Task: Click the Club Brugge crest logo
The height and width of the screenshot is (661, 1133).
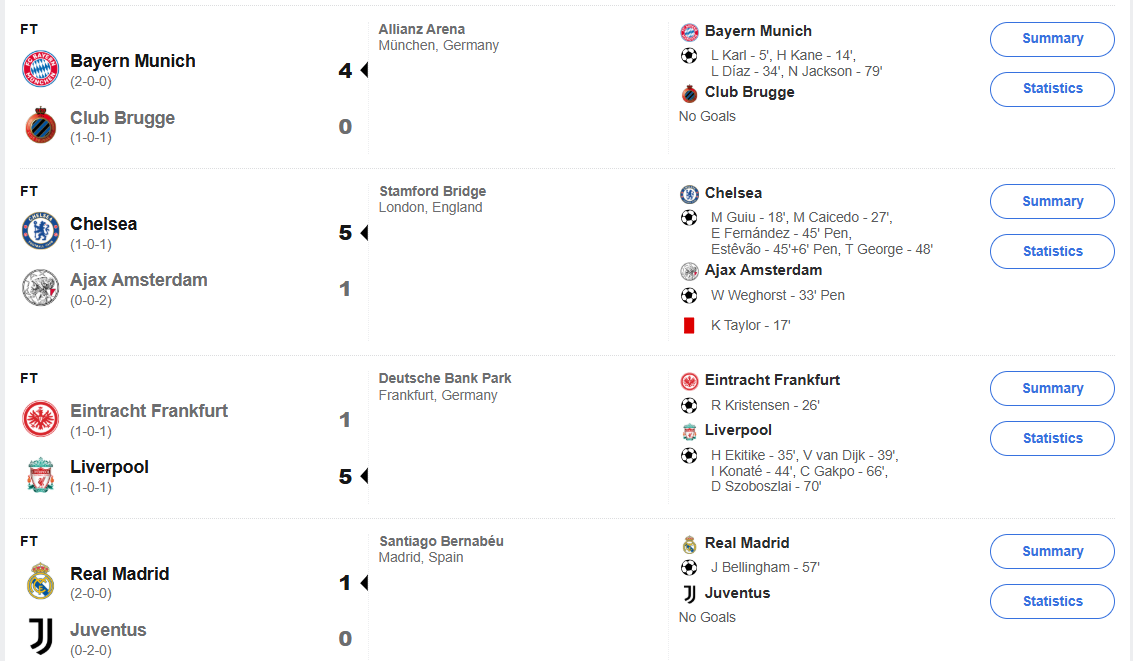Action: tap(41, 126)
